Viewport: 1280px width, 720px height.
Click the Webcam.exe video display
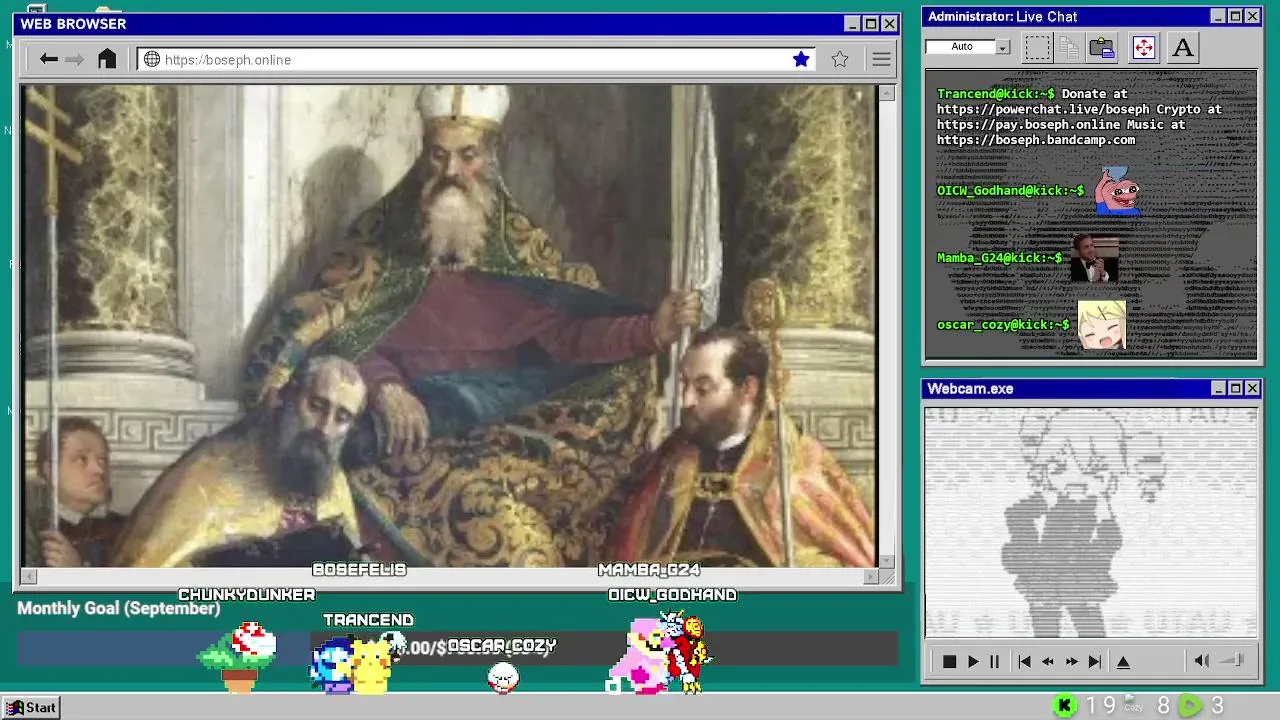[1091, 521]
